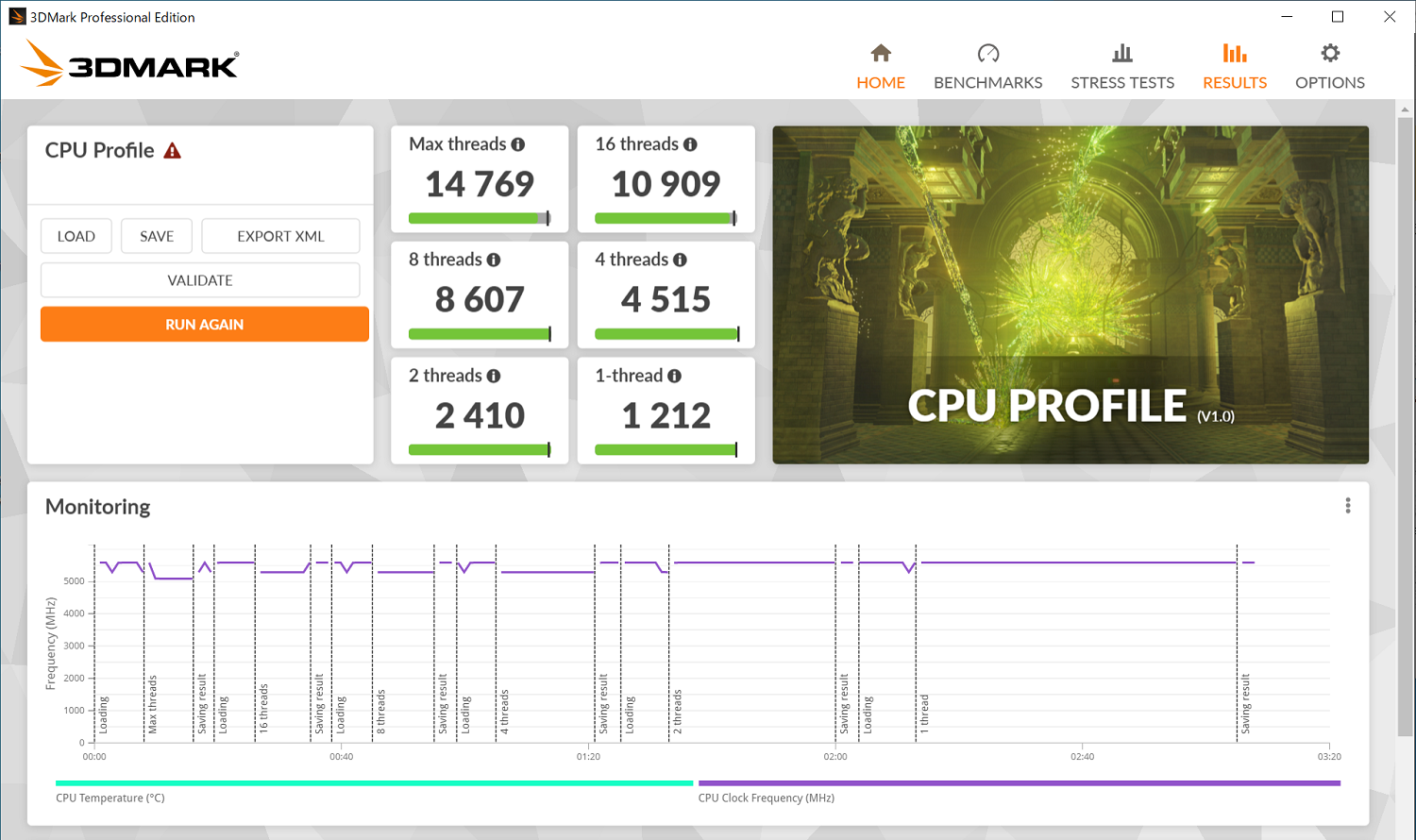The width and height of the screenshot is (1416, 840).
Task: Click the CPU Profile preview image
Action: (x=1070, y=294)
